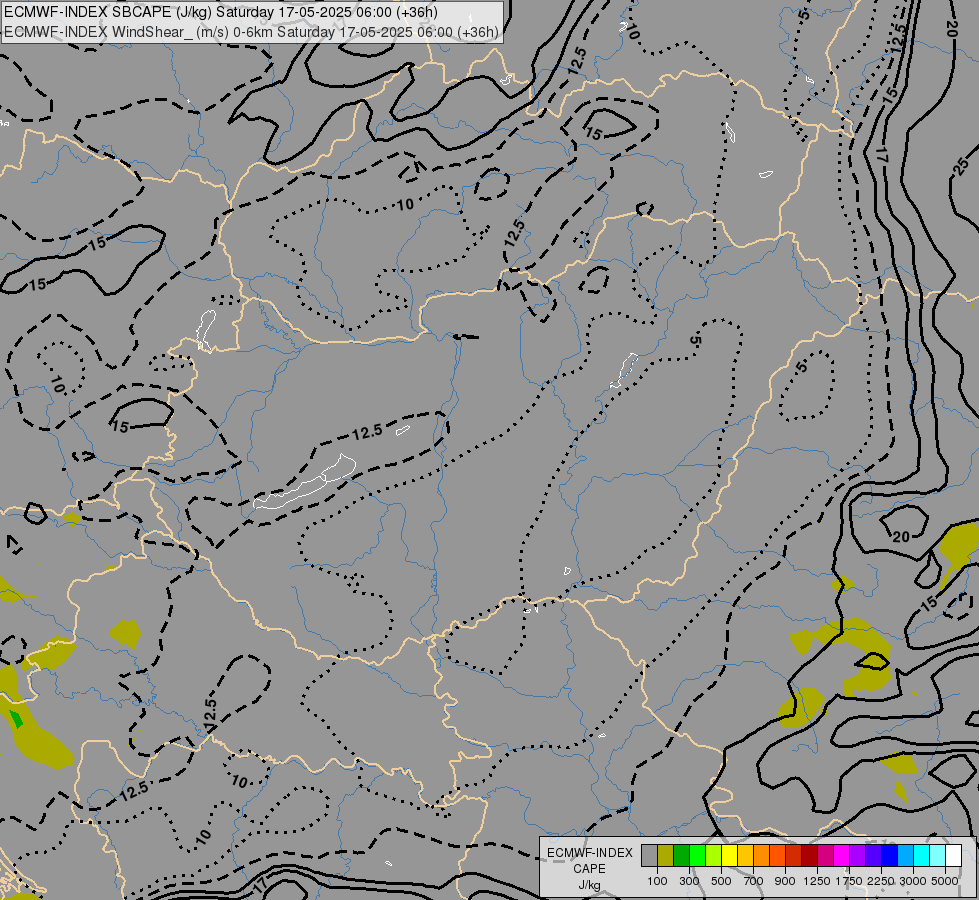Choose the lime yellow-green legend swatch

click(714, 855)
